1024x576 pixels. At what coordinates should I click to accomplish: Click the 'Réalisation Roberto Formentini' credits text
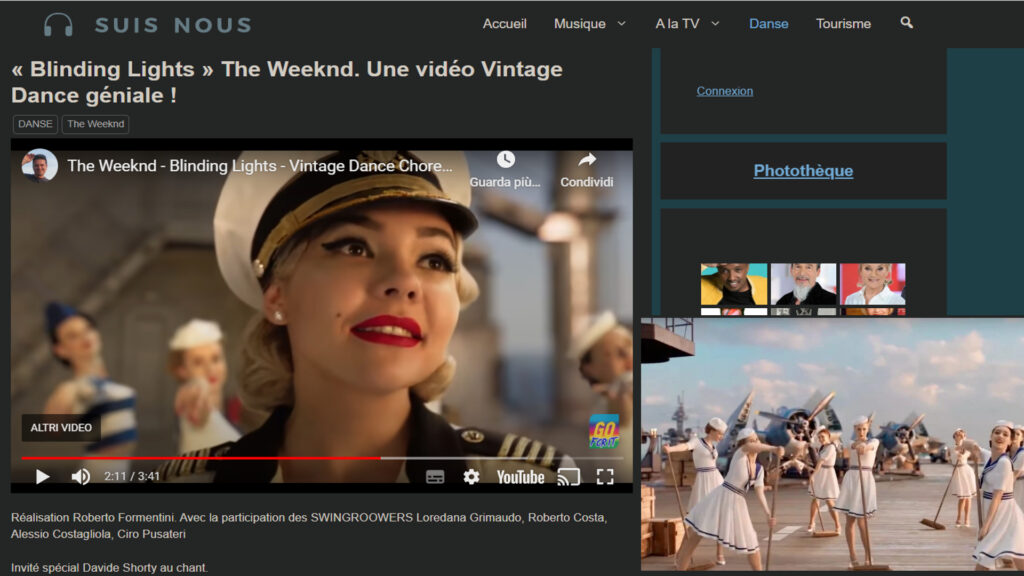(309, 526)
